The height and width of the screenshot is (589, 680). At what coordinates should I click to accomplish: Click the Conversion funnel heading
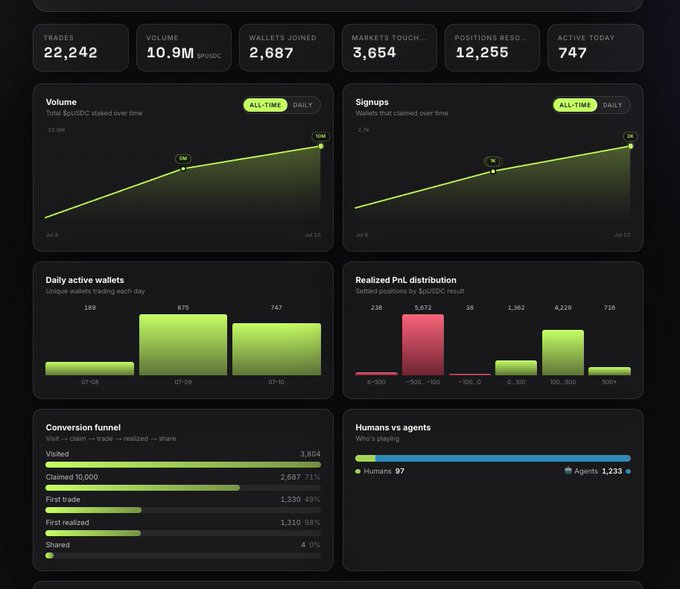coord(83,428)
